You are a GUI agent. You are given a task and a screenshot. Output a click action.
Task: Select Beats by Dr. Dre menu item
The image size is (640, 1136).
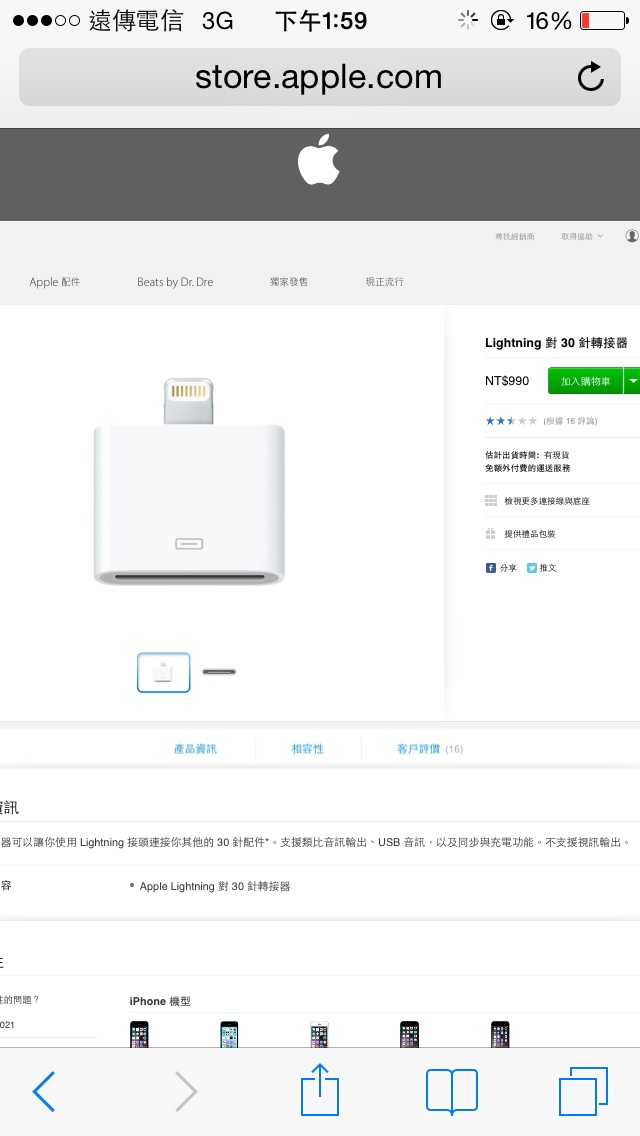click(175, 282)
